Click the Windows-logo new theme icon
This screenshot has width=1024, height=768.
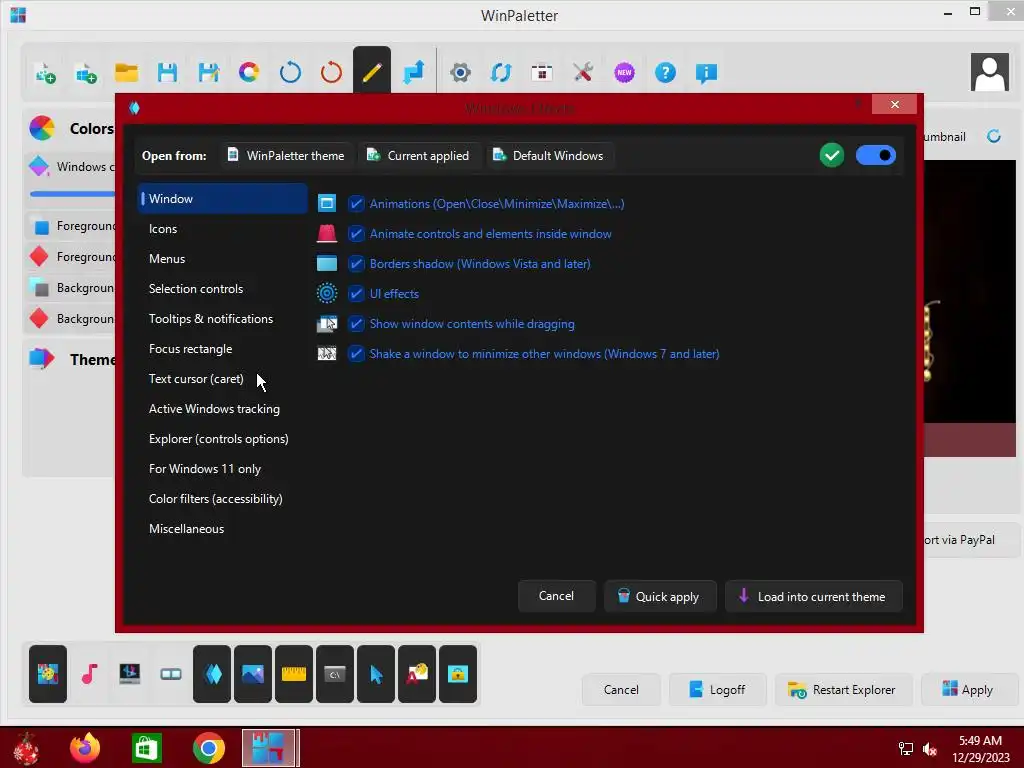coord(86,72)
